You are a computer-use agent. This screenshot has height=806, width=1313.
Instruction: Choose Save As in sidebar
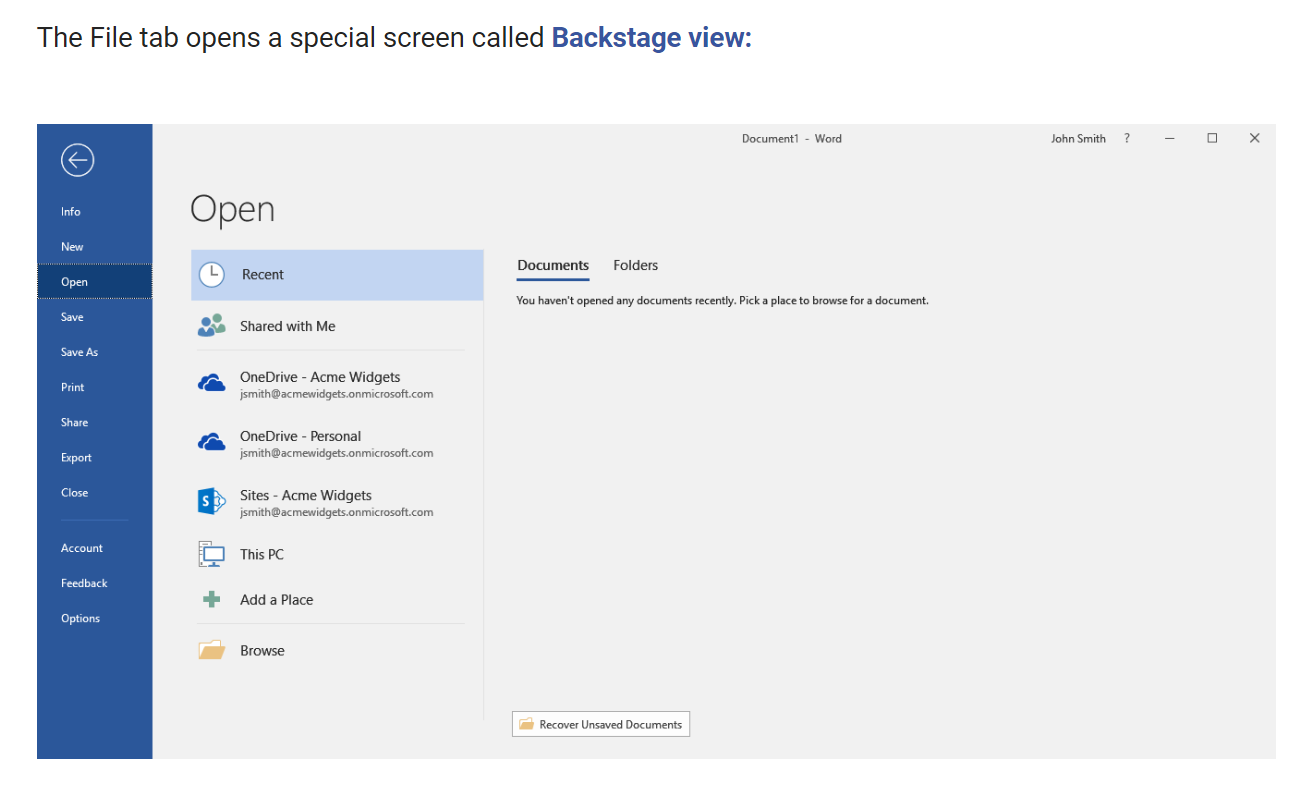click(80, 353)
